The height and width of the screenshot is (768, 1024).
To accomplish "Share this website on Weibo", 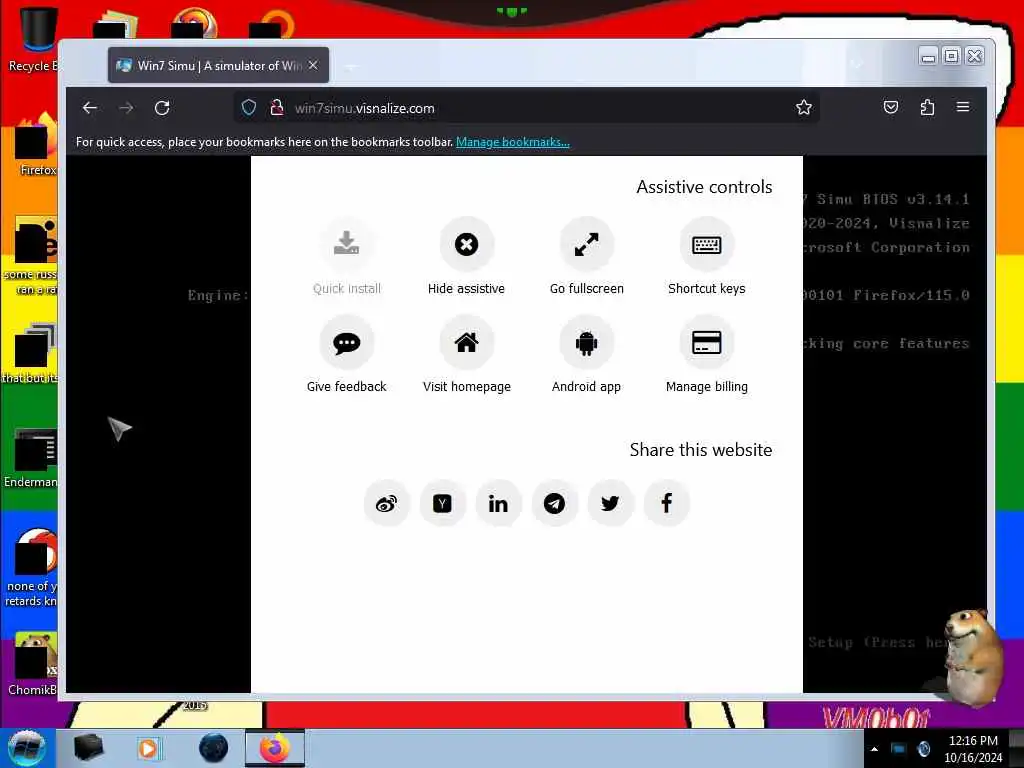I will (x=387, y=503).
